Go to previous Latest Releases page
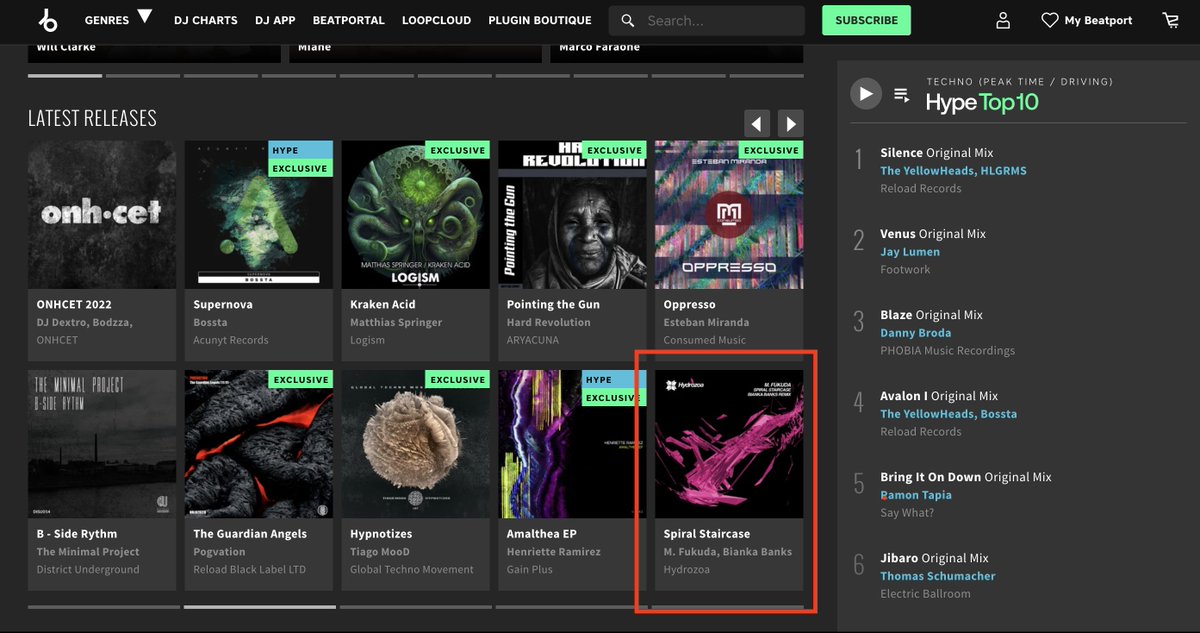Viewport: 1200px width, 633px height. tap(757, 123)
